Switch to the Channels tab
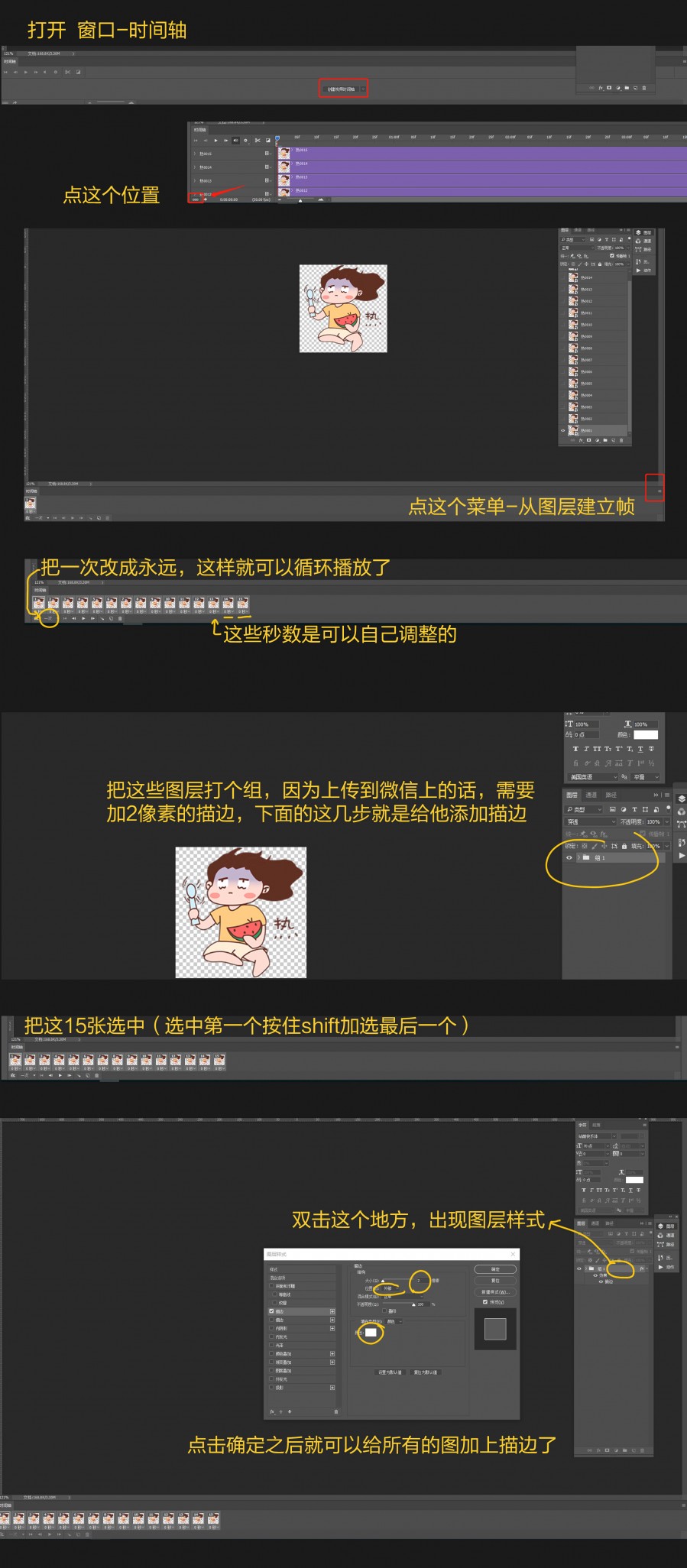This screenshot has width=687, height=1568. coord(591,795)
